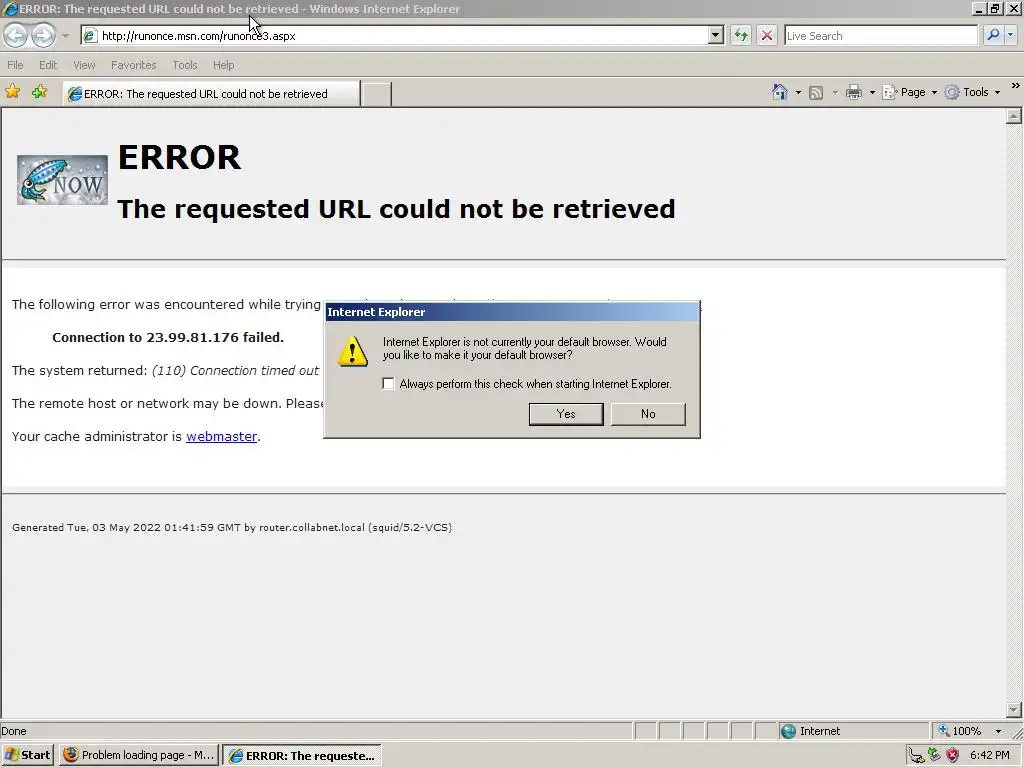Click the Search magnifier icon
The width and height of the screenshot is (1024, 768).
tap(993, 35)
